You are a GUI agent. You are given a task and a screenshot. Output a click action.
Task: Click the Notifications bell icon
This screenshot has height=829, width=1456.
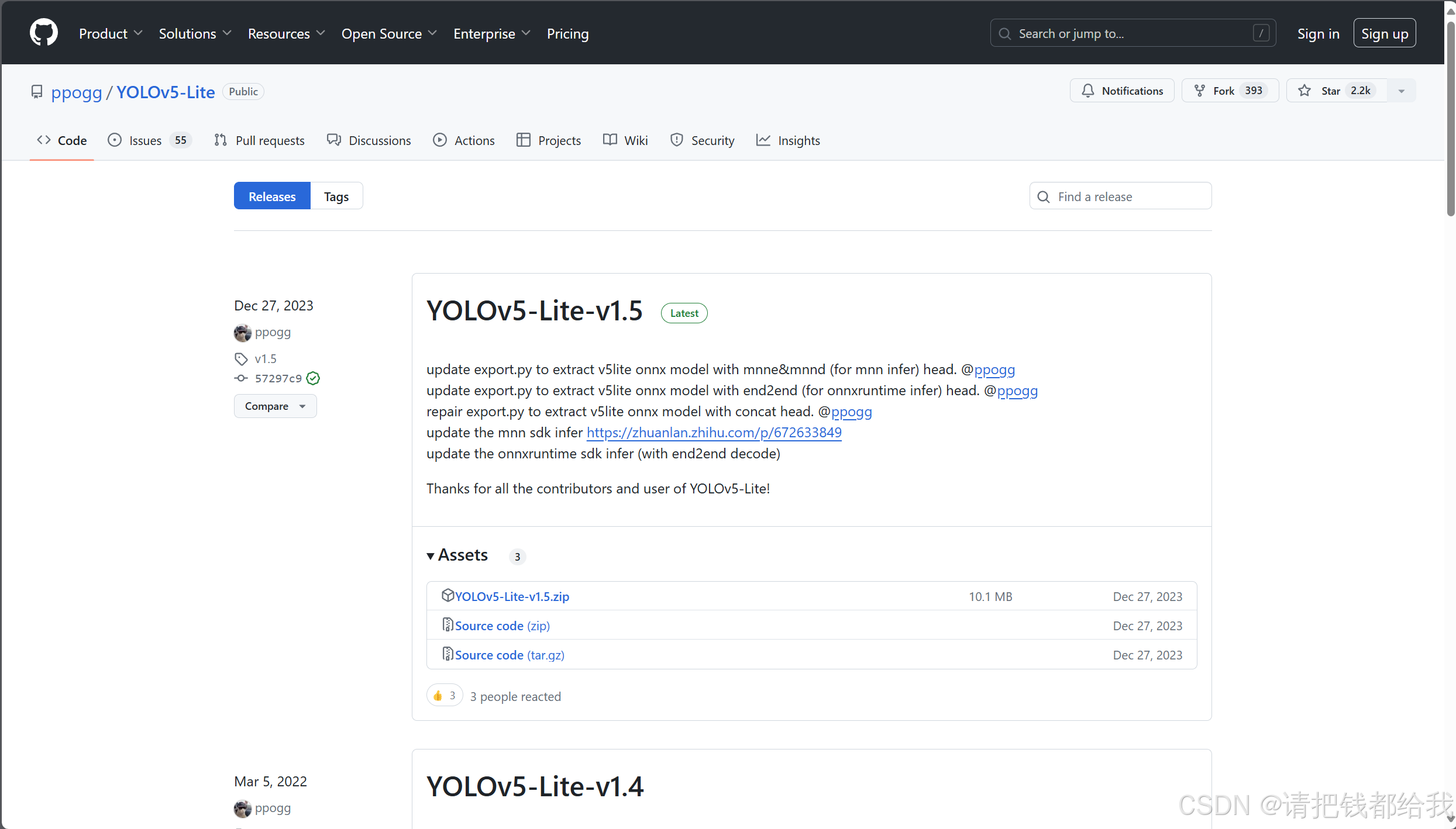coord(1088,91)
